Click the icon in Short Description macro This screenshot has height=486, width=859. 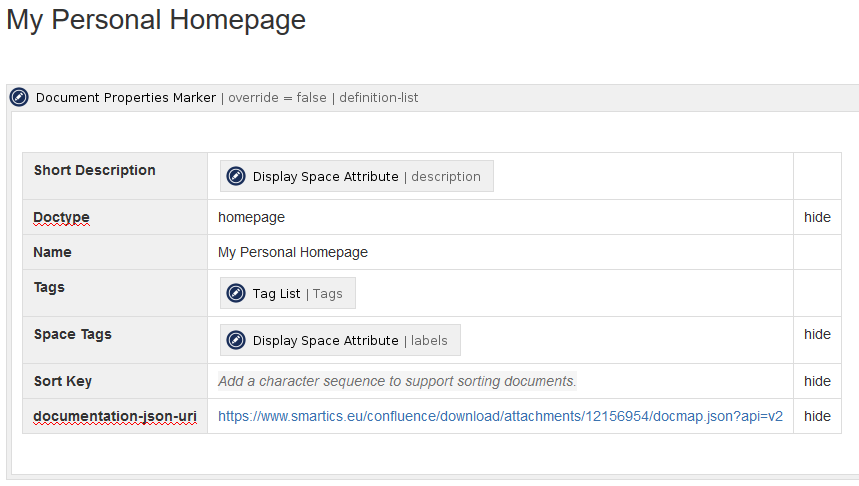click(x=236, y=176)
